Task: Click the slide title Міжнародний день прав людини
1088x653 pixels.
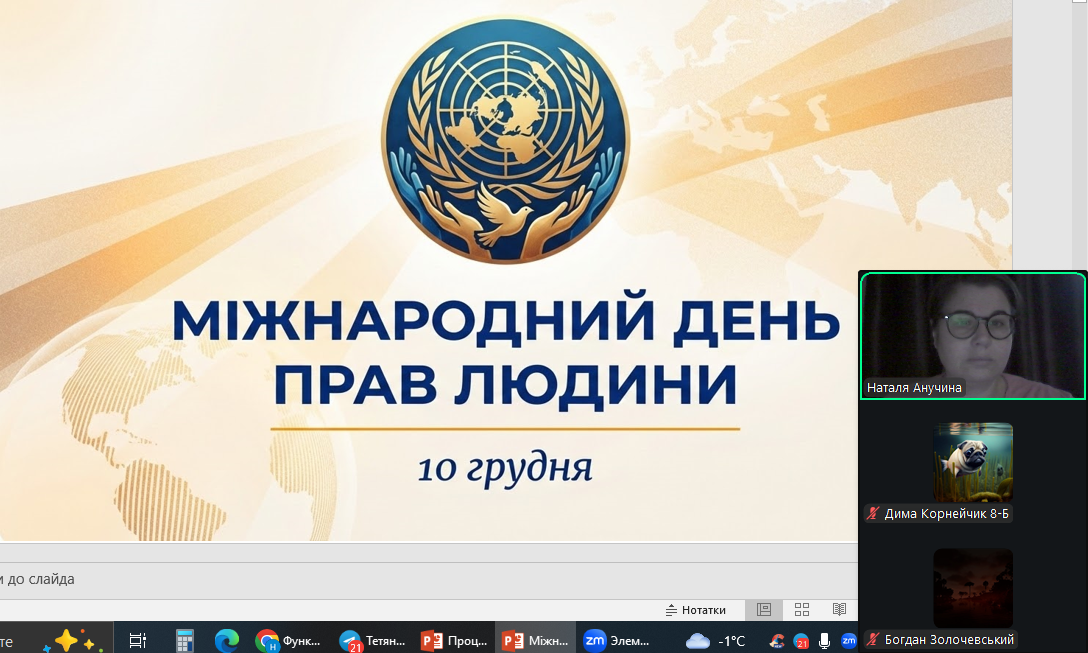Action: coord(505,351)
